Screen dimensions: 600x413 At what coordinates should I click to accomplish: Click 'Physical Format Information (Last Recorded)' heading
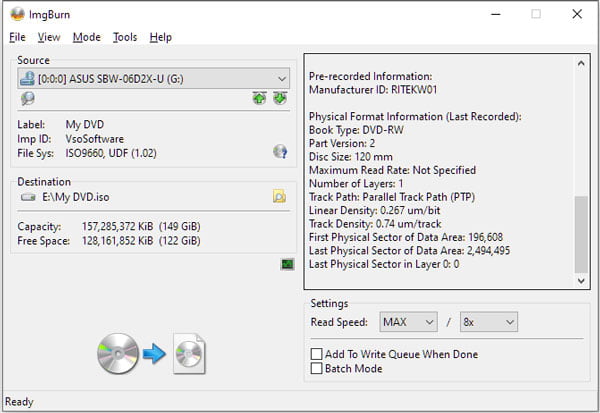415,116
